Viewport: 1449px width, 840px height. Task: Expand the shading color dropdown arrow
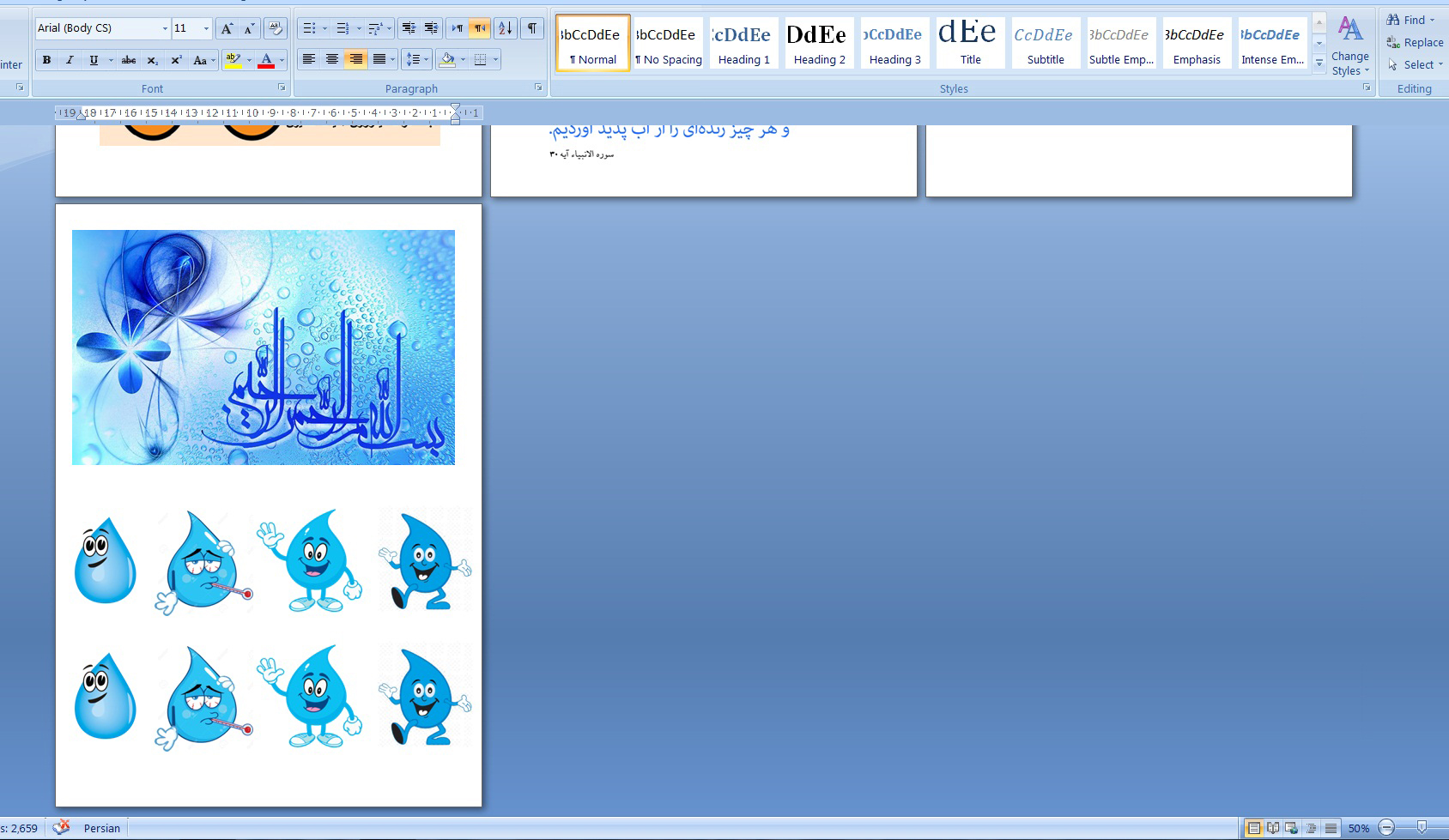click(463, 60)
